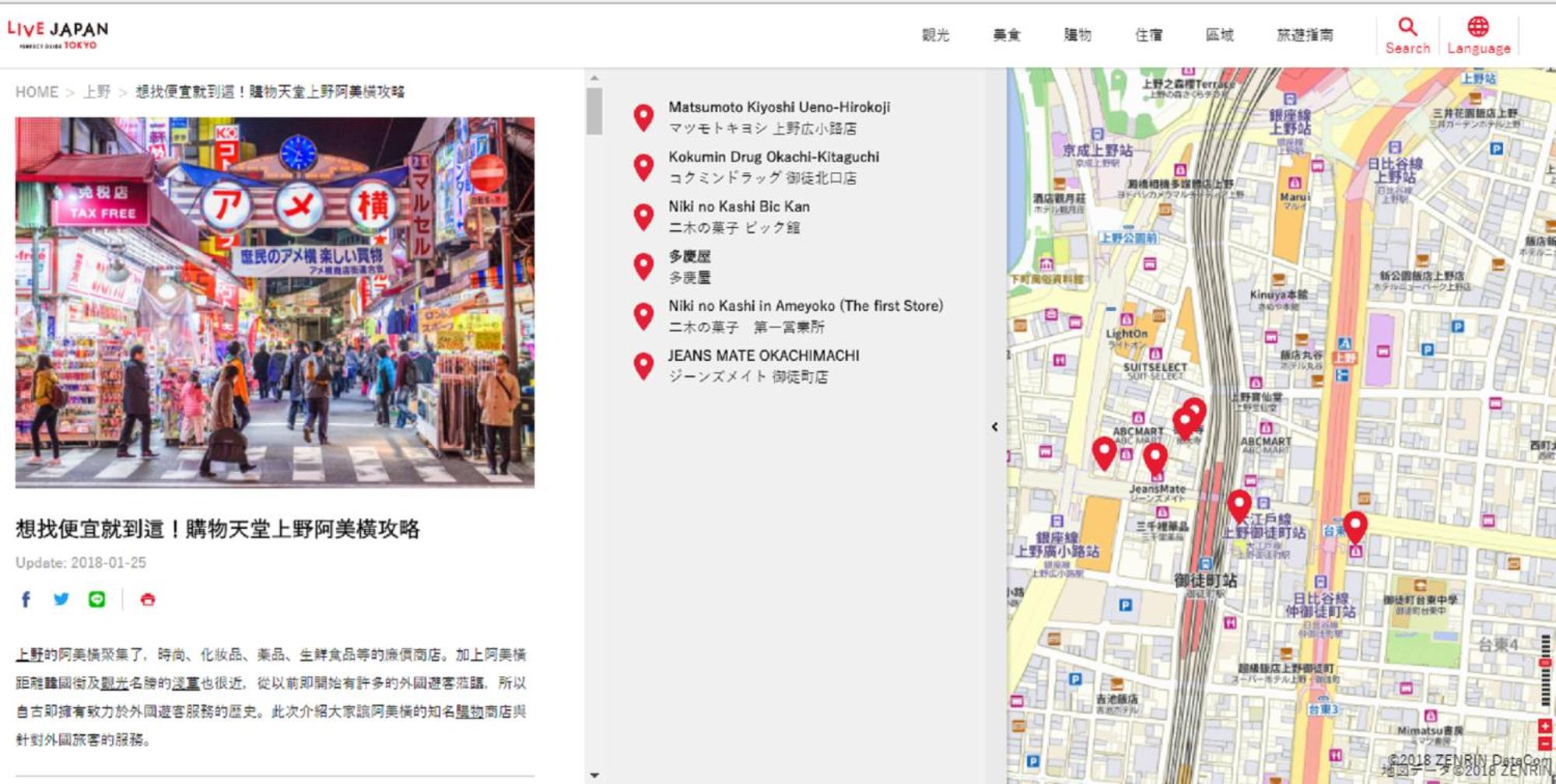The image size is (1556, 784).
Task: Click the spot list scrollbar thumb
Action: [x=594, y=110]
